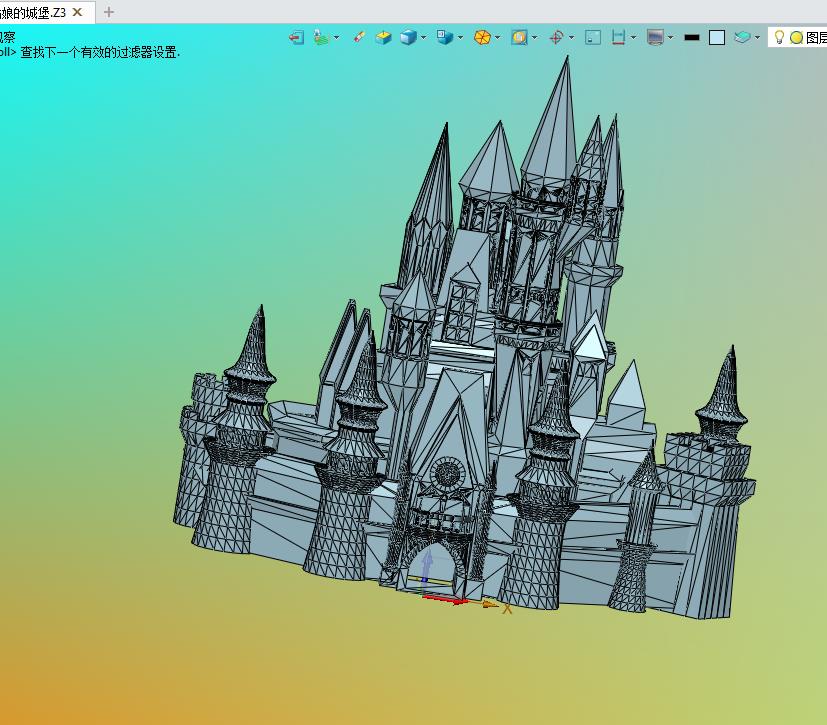827x725 pixels.
Task: Click the orange faceted mesh icon
Action: coord(482,37)
